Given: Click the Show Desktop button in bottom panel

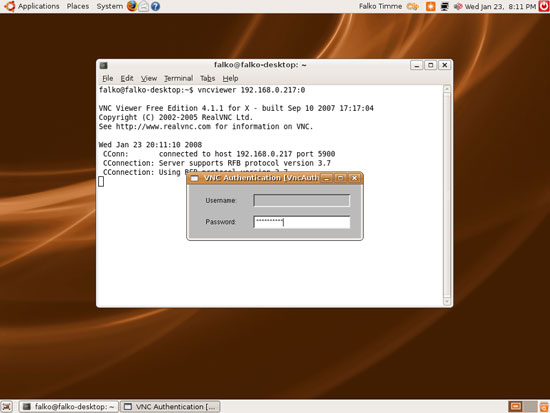Looking at the screenshot, I should pyautogui.click(x=7, y=407).
